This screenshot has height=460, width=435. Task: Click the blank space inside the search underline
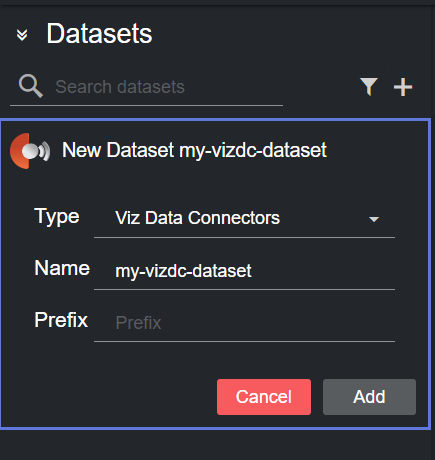(x=233, y=87)
